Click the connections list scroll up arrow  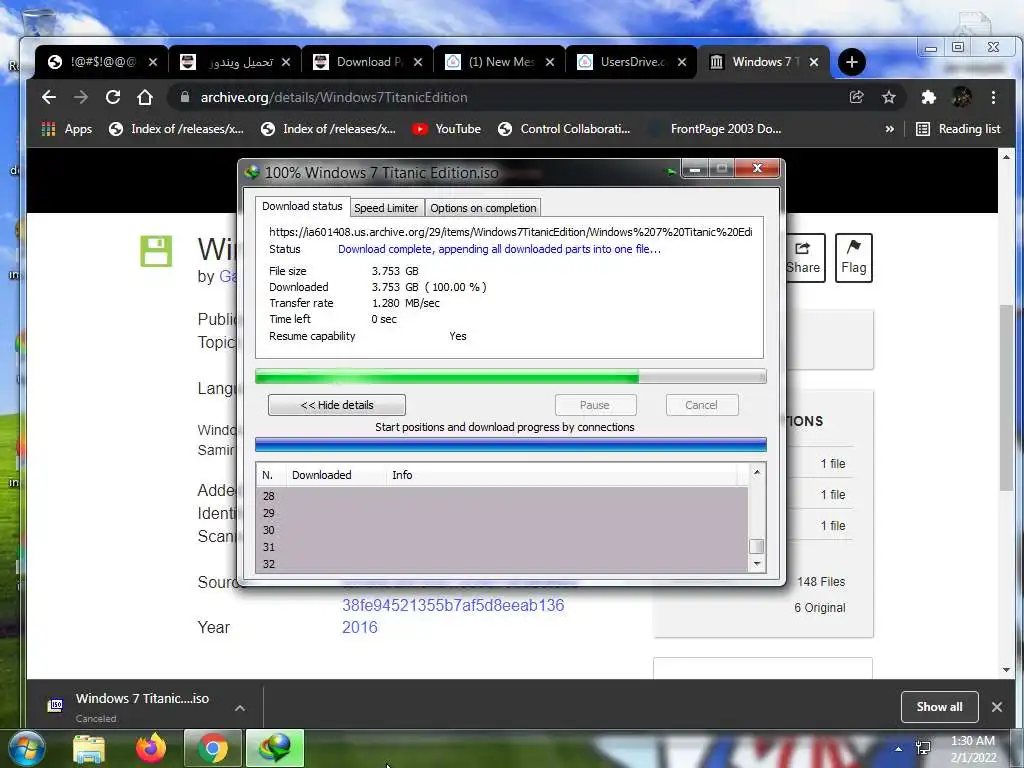coord(757,472)
